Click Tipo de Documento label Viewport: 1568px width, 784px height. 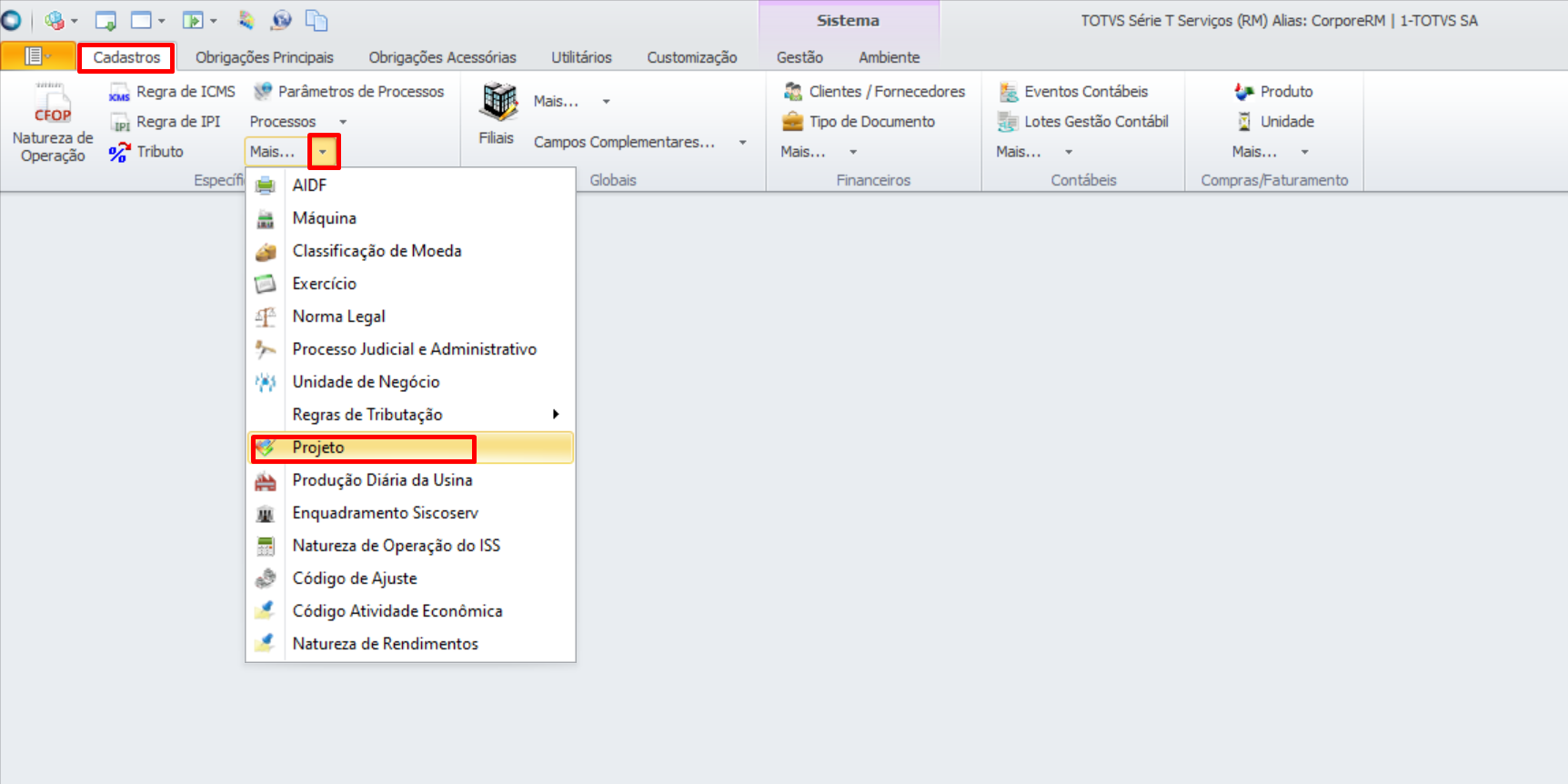point(872,122)
